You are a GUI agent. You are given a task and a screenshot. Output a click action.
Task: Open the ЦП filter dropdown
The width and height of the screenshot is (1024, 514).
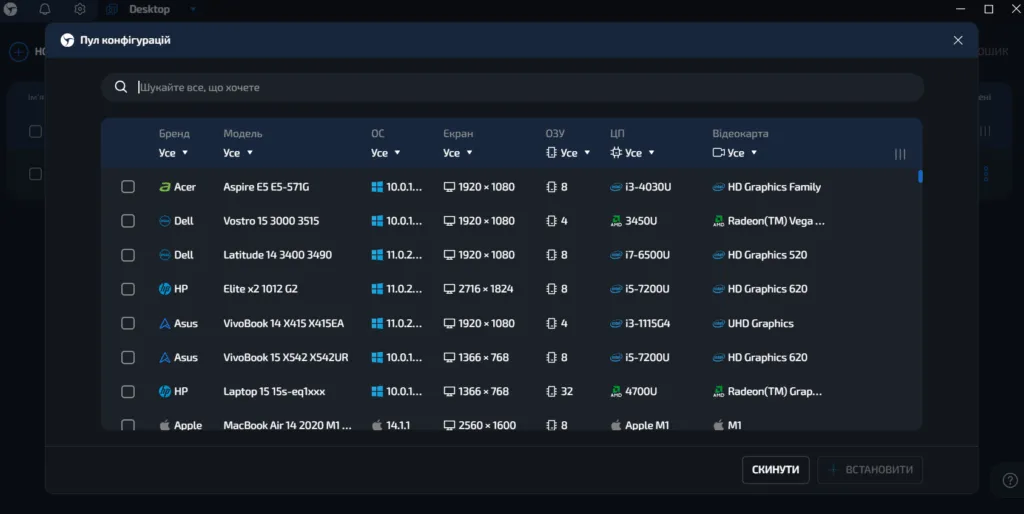tap(633, 153)
